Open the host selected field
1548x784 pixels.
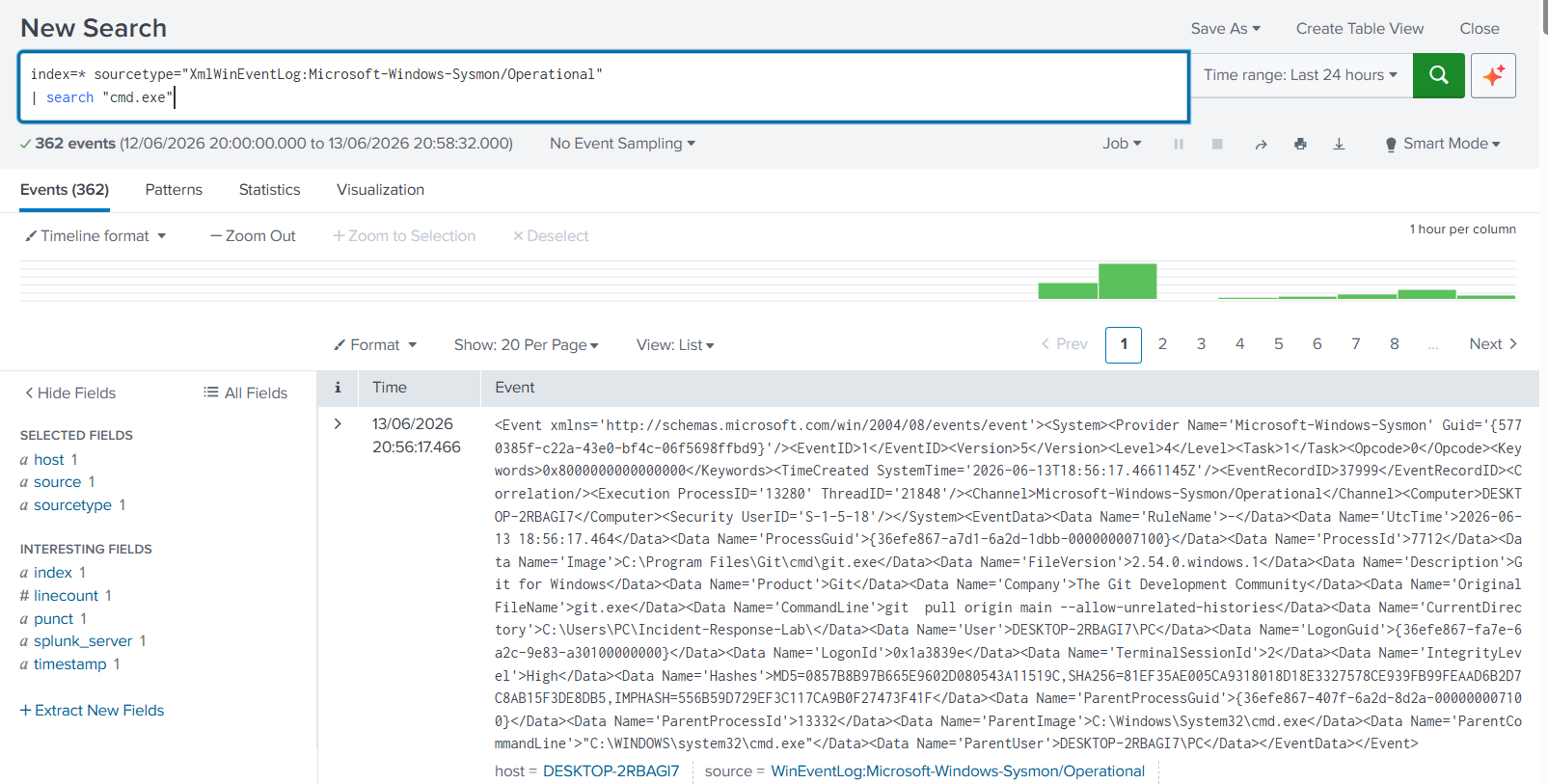click(48, 460)
